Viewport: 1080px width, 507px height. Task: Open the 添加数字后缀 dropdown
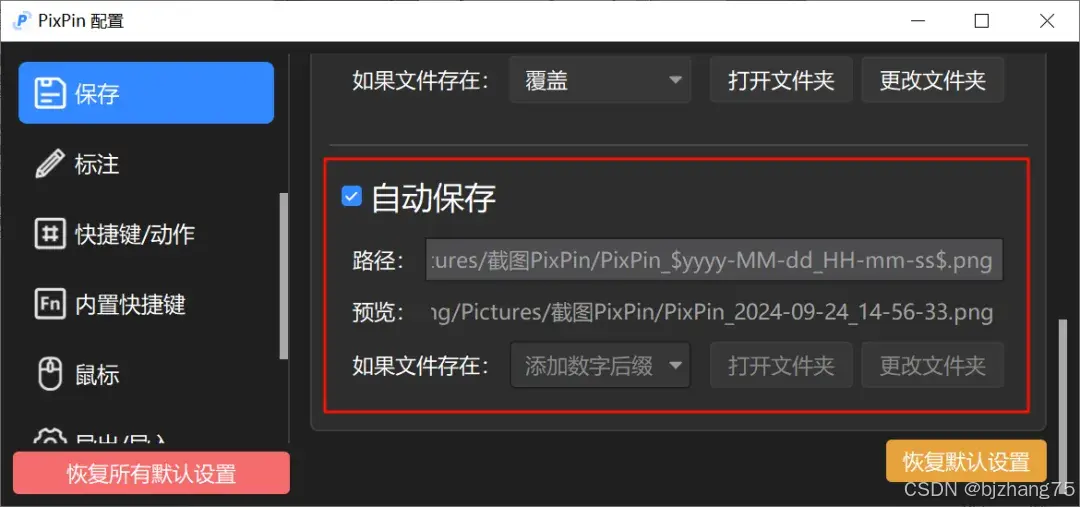click(600, 365)
